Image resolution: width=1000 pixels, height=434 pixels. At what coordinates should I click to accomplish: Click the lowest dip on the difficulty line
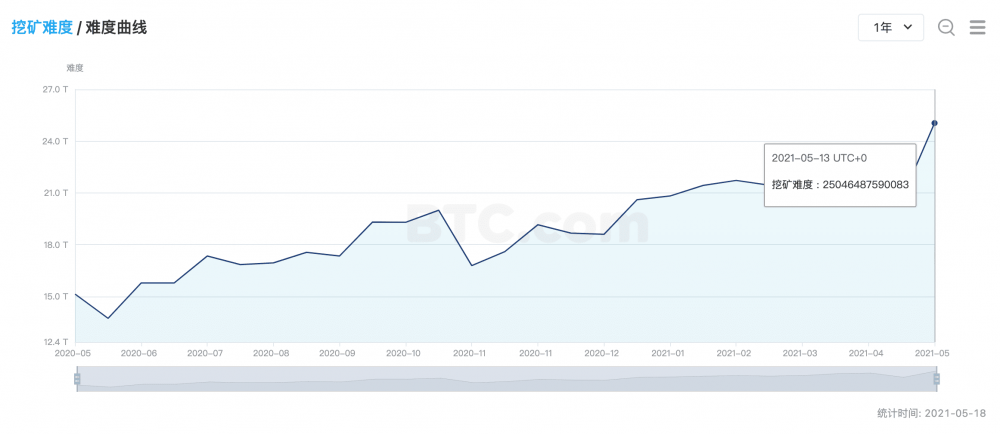(x=108, y=318)
